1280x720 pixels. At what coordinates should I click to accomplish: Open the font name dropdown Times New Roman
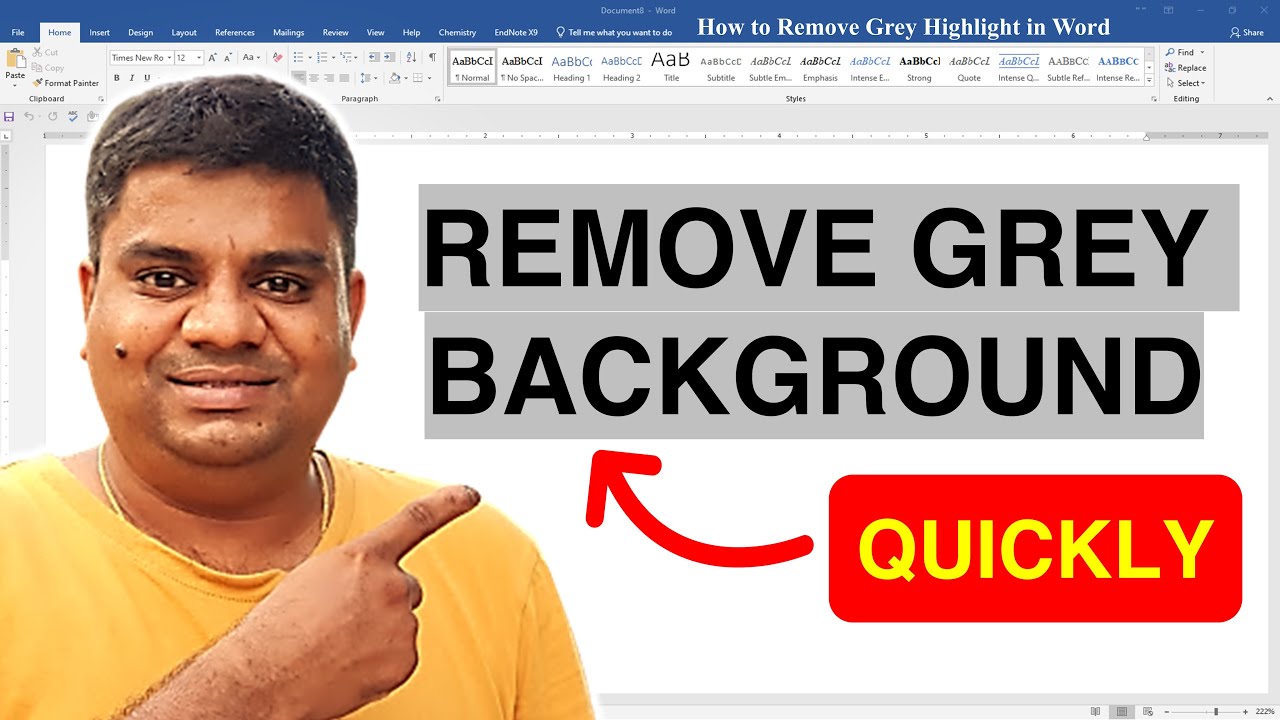coord(169,58)
